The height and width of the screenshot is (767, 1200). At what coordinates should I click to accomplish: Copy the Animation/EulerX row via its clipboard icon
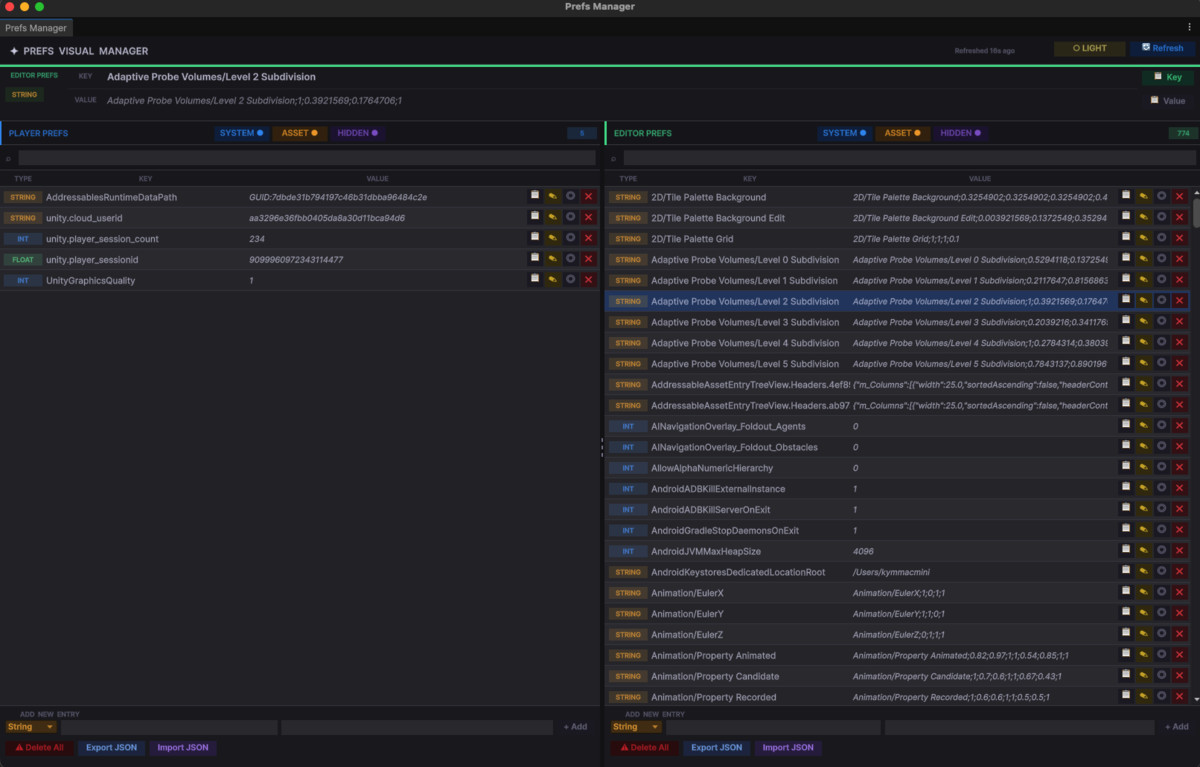[x=1126, y=593]
